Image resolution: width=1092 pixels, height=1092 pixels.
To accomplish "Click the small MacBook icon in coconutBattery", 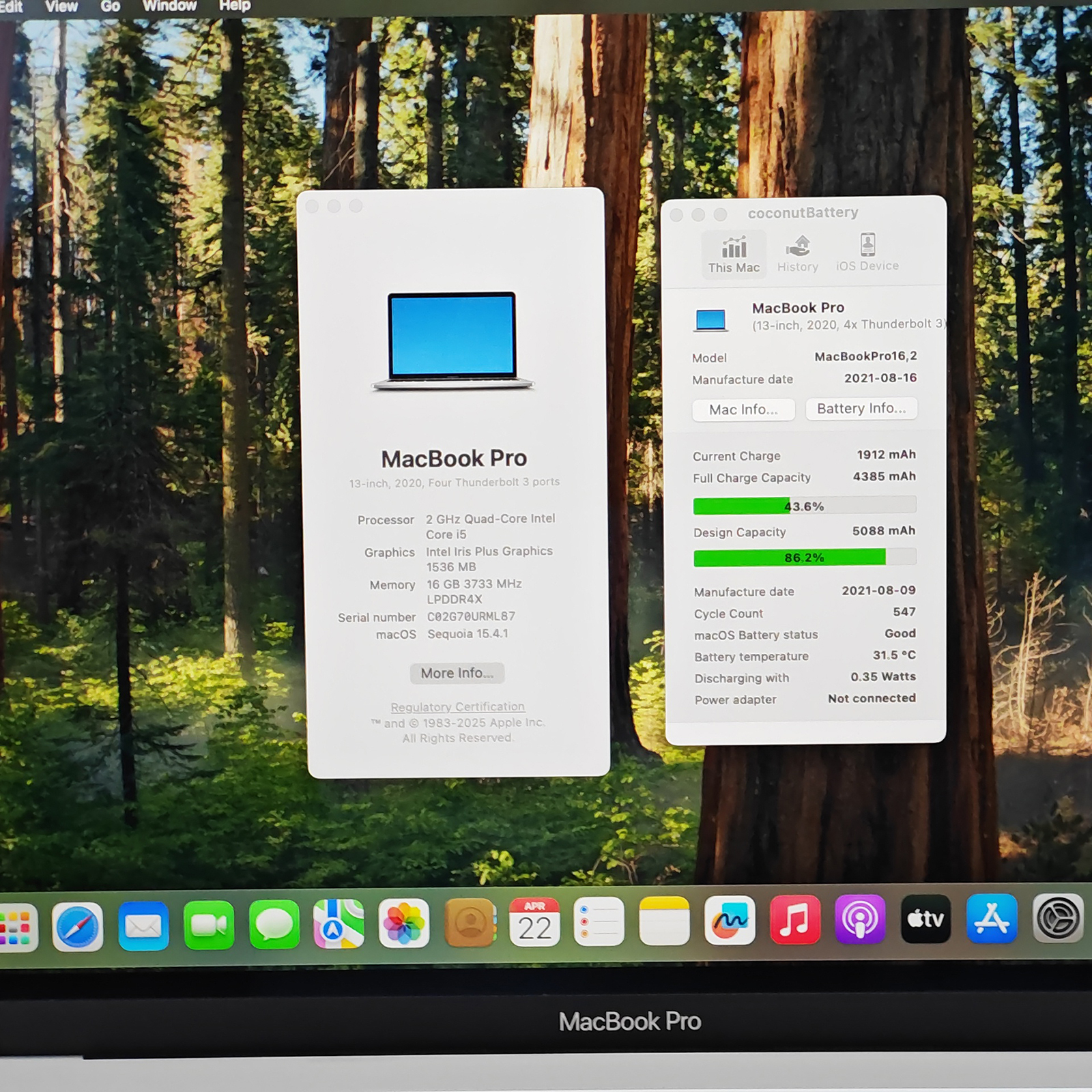I will (x=710, y=320).
